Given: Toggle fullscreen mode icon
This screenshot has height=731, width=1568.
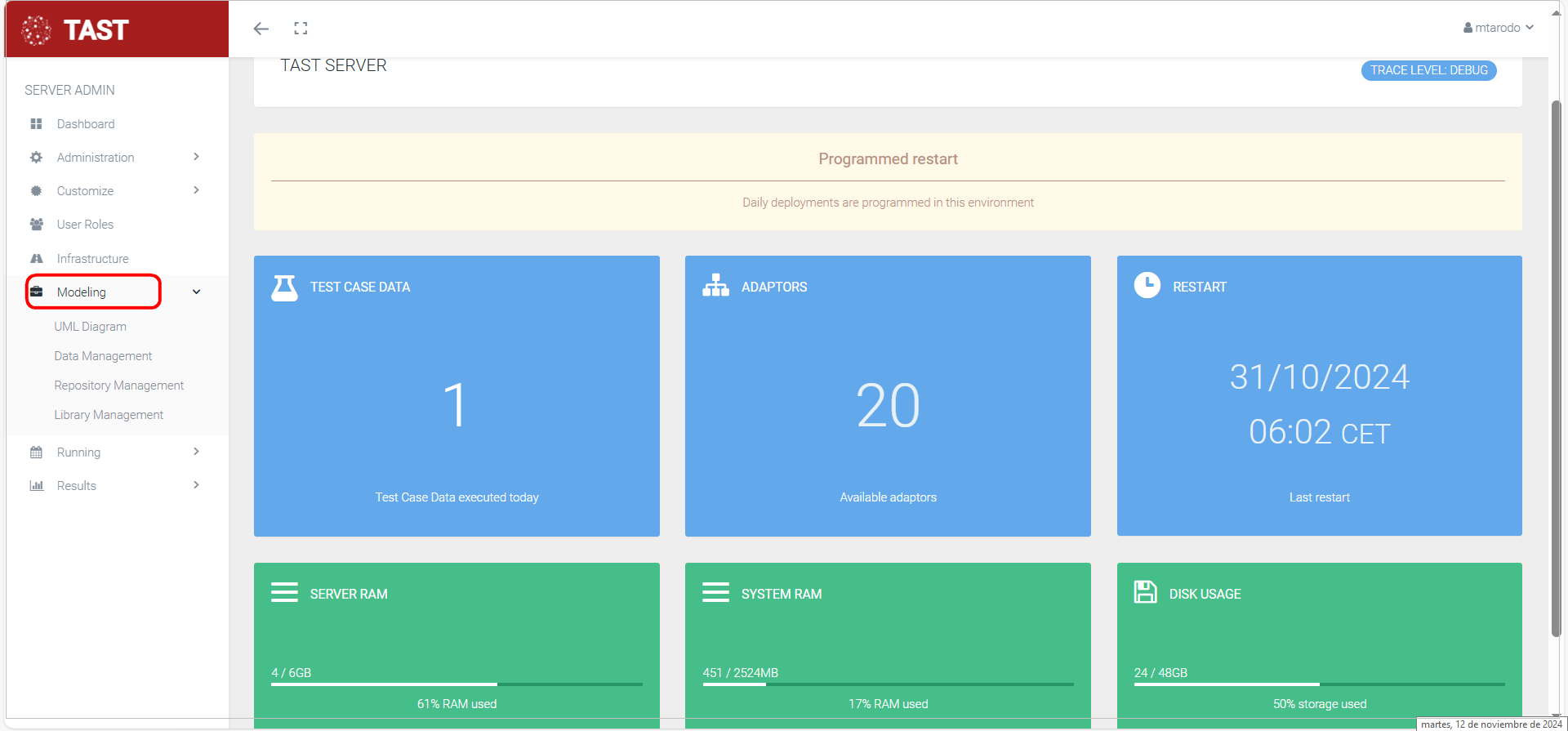Looking at the screenshot, I should (x=301, y=29).
